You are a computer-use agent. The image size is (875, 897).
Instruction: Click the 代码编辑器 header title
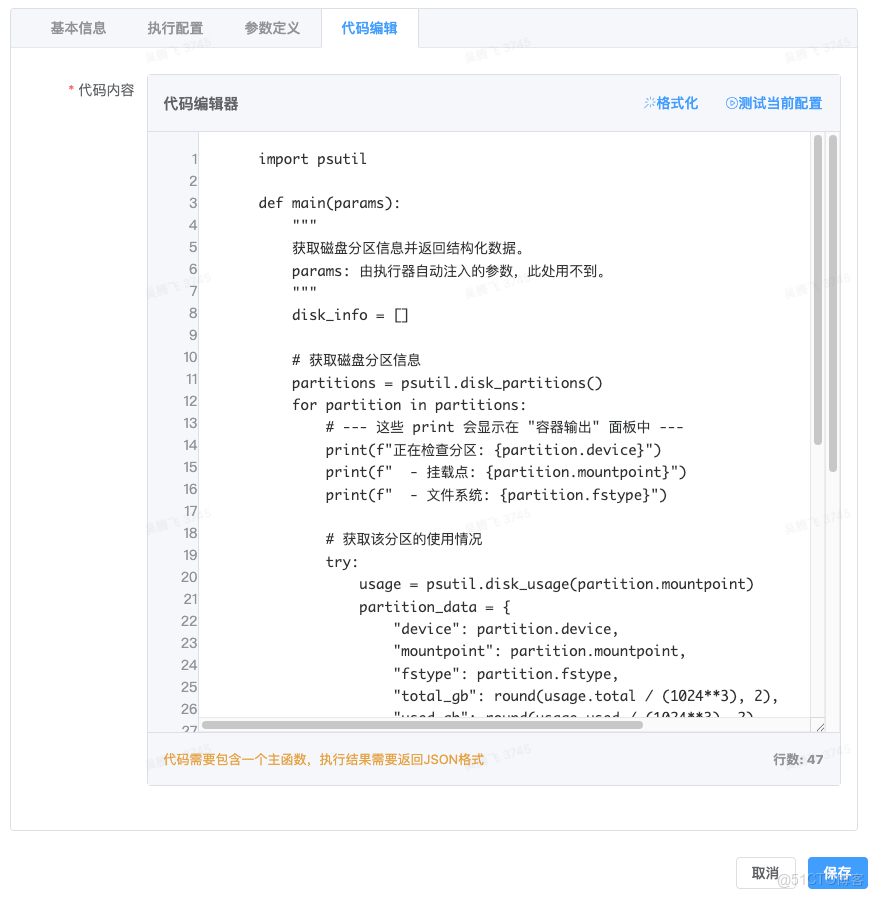tap(201, 104)
